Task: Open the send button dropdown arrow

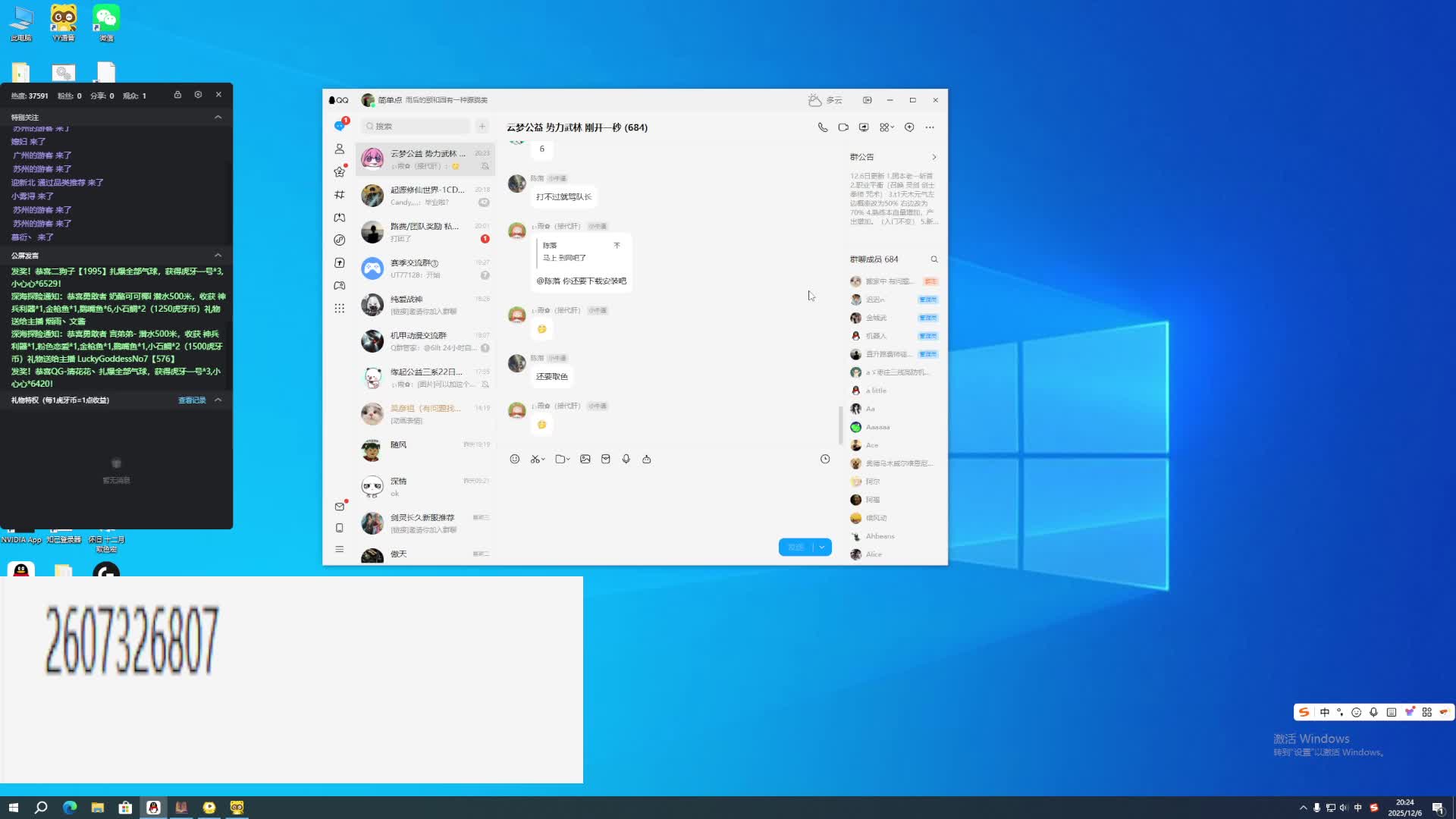Action: (x=822, y=548)
